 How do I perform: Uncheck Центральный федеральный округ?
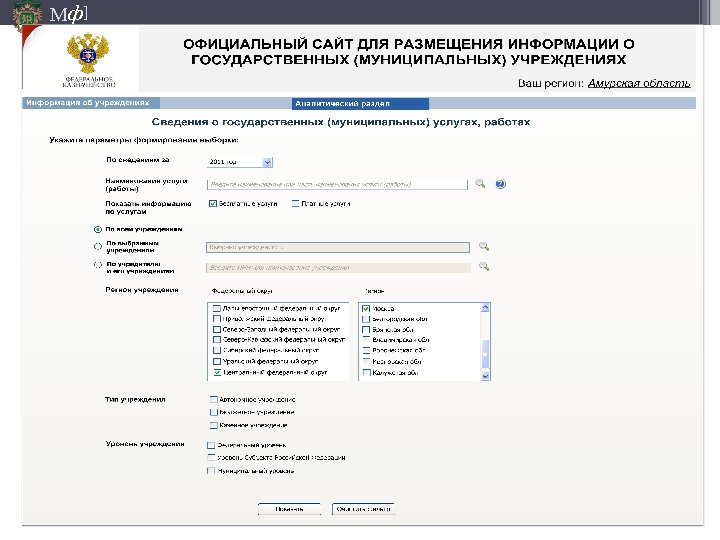tap(217, 372)
